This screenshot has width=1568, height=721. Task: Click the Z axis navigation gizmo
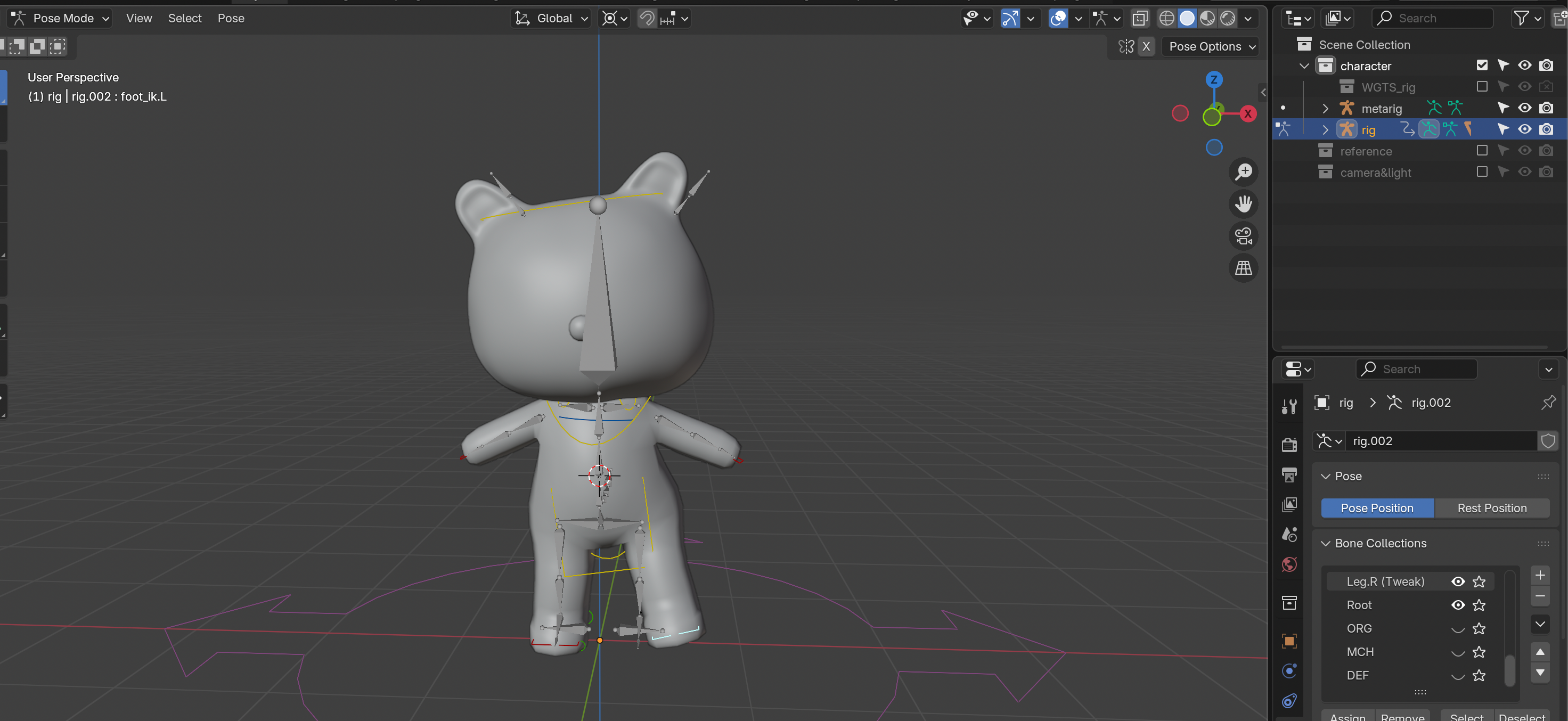1214,80
